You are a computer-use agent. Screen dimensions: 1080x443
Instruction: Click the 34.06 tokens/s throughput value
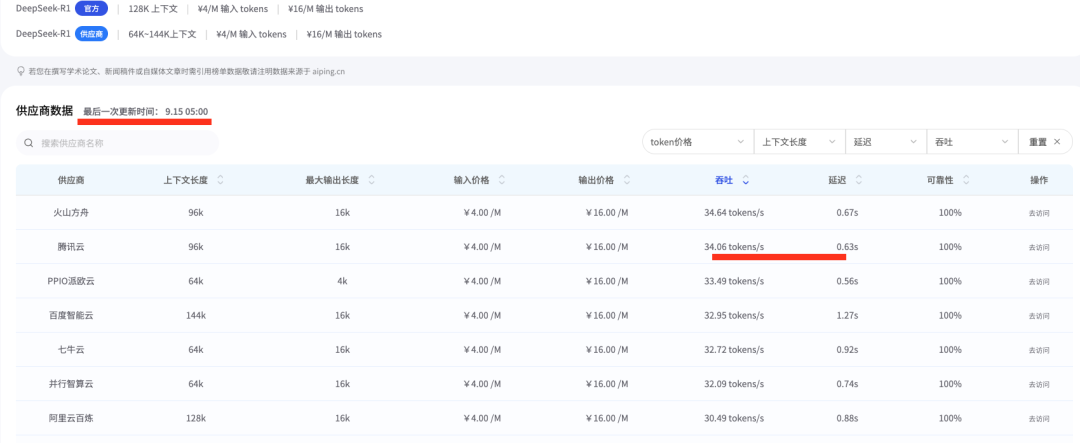click(x=734, y=247)
